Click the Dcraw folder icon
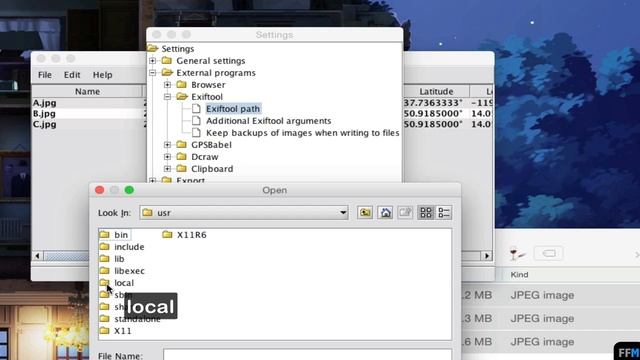The width and height of the screenshot is (640, 360). click(182, 156)
